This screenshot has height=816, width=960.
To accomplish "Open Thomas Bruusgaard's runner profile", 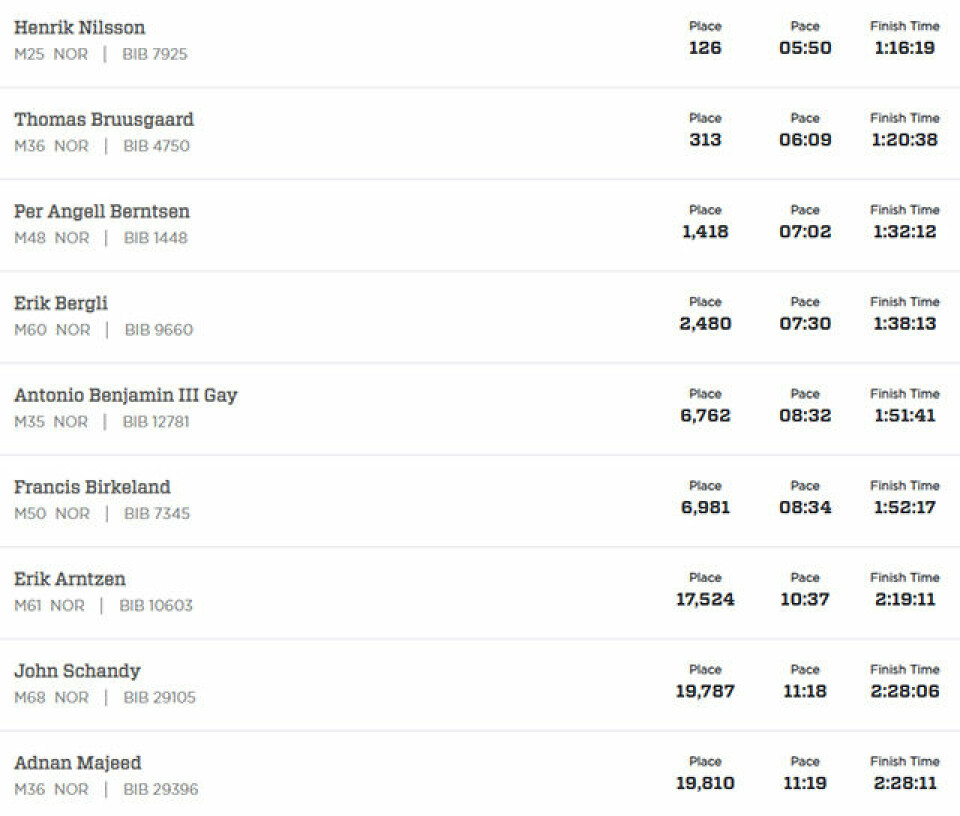I will pos(104,119).
